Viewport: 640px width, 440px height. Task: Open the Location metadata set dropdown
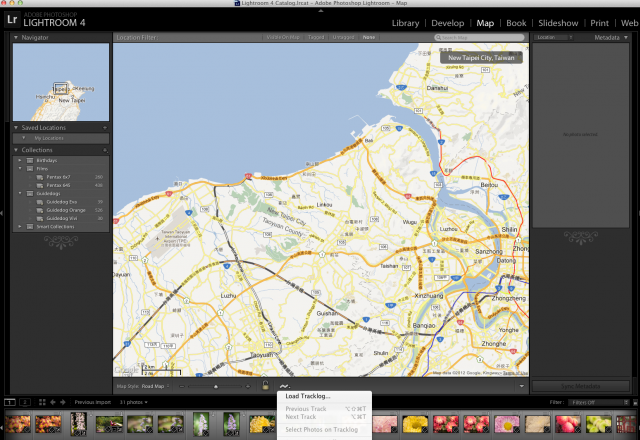(x=553, y=37)
